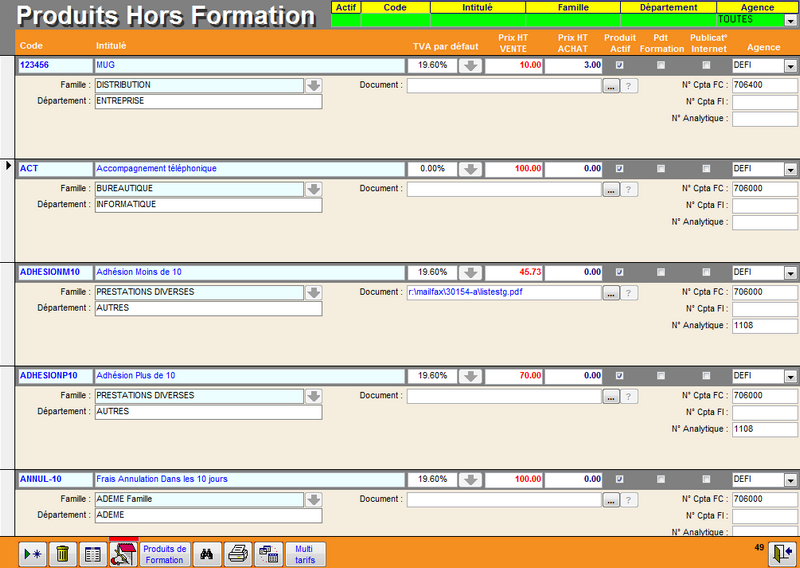Open the Agence dropdown for MUG product
Screen dimensions: 800x568
point(790,66)
